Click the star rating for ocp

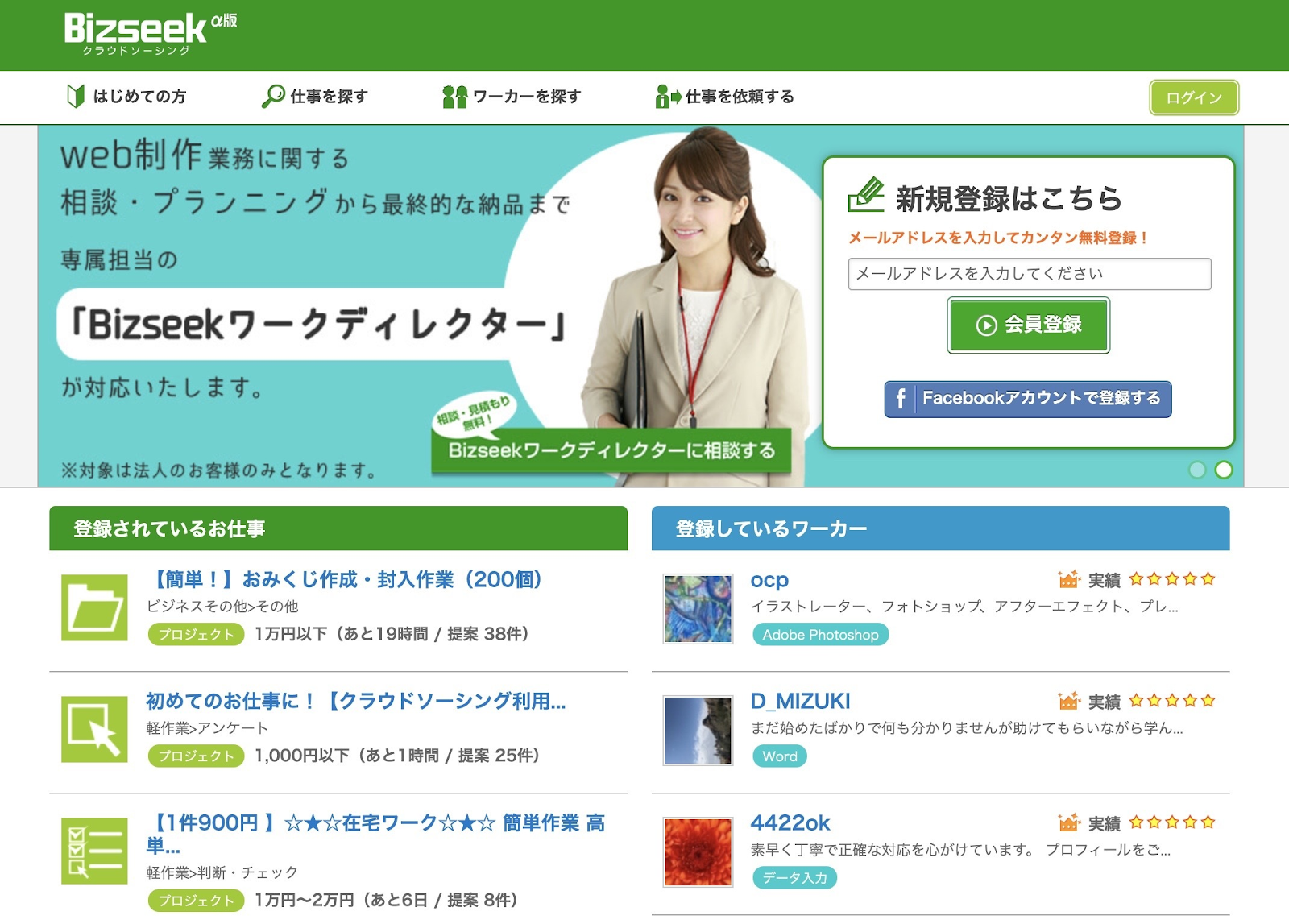coord(1172,578)
